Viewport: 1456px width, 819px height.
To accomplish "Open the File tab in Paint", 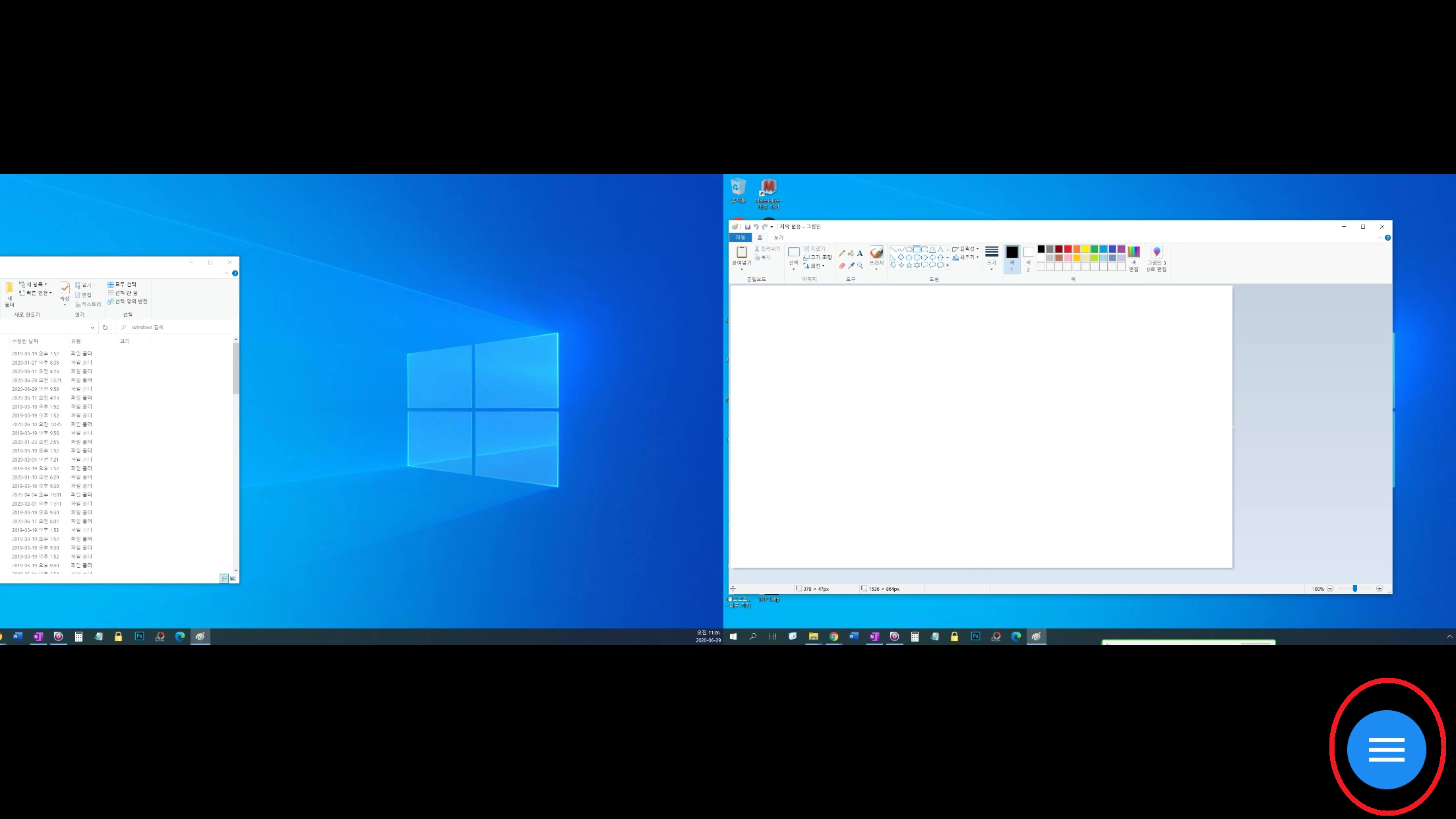I will pos(740,237).
